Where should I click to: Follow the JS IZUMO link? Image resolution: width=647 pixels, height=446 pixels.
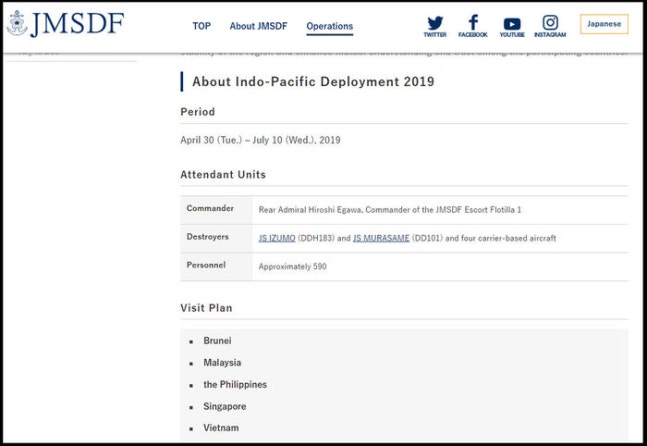(277, 238)
